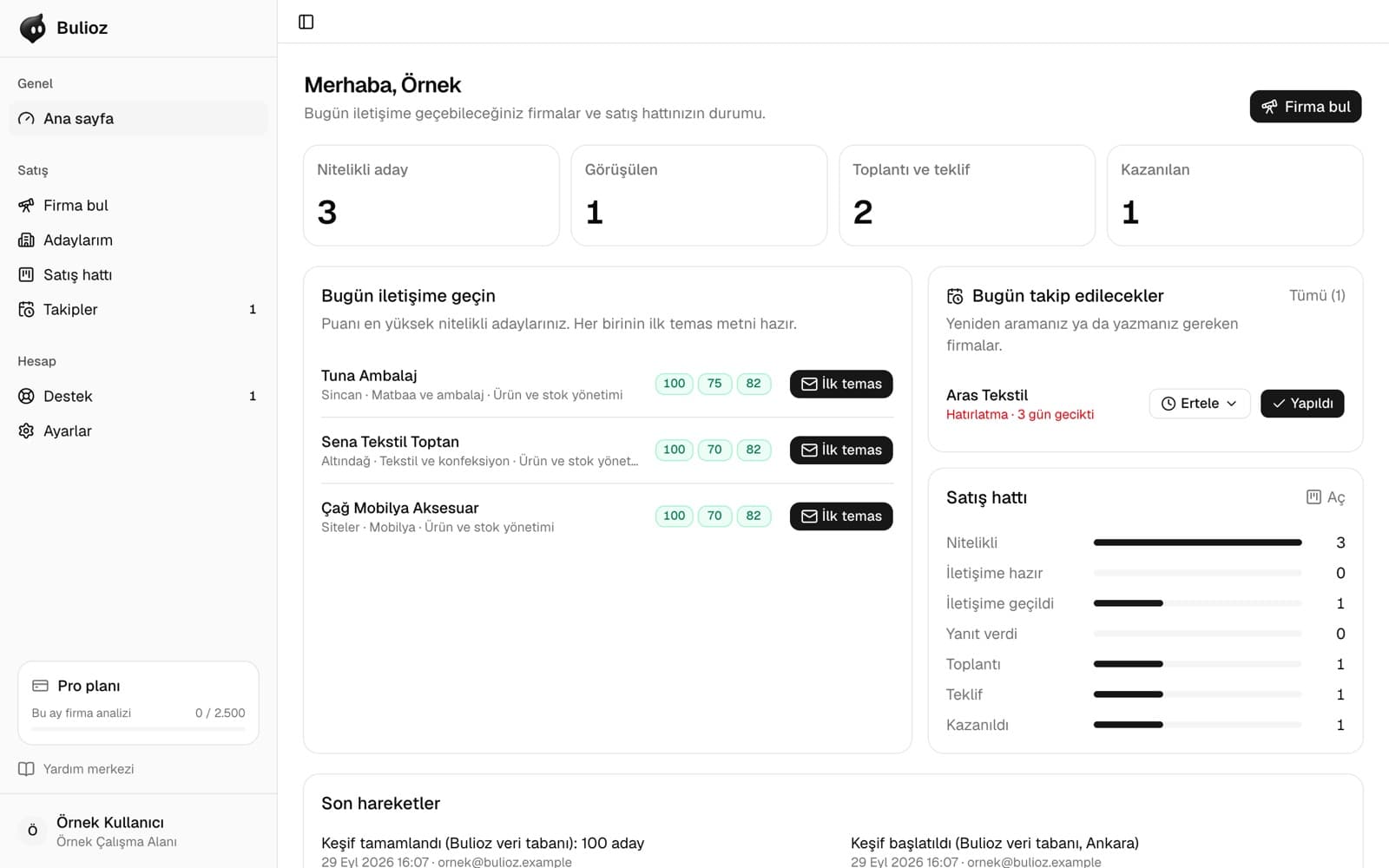The height and width of the screenshot is (868, 1389).
Task: Toggle the sidebar panel icon
Action: tap(306, 22)
